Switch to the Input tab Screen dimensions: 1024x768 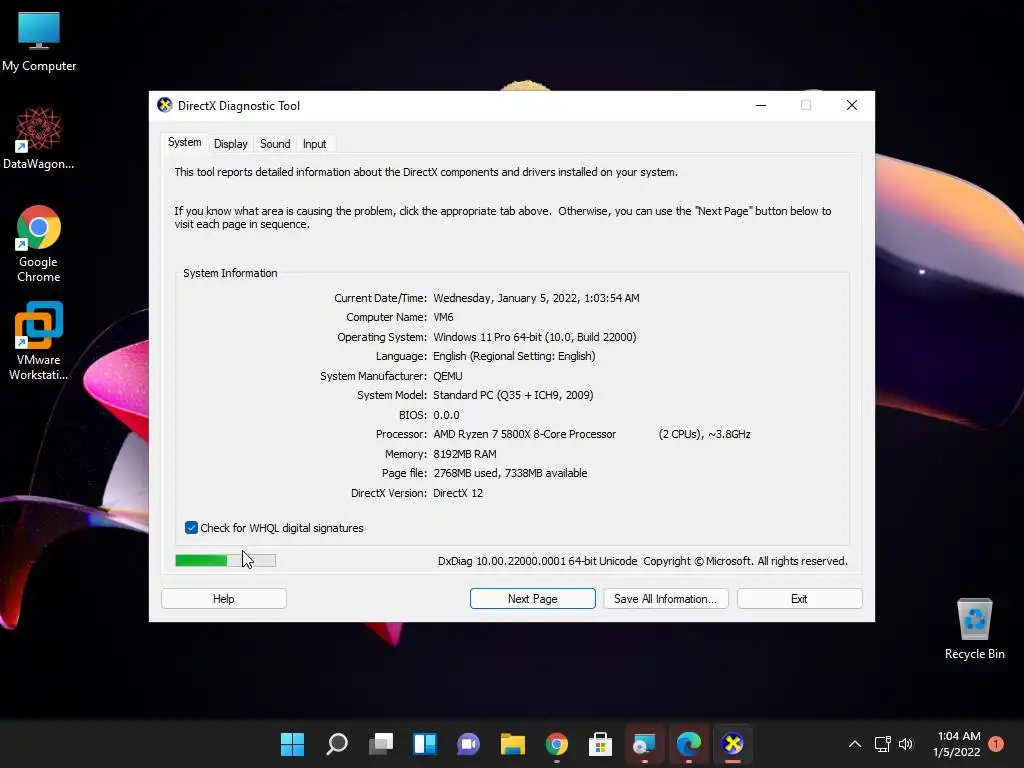click(314, 144)
